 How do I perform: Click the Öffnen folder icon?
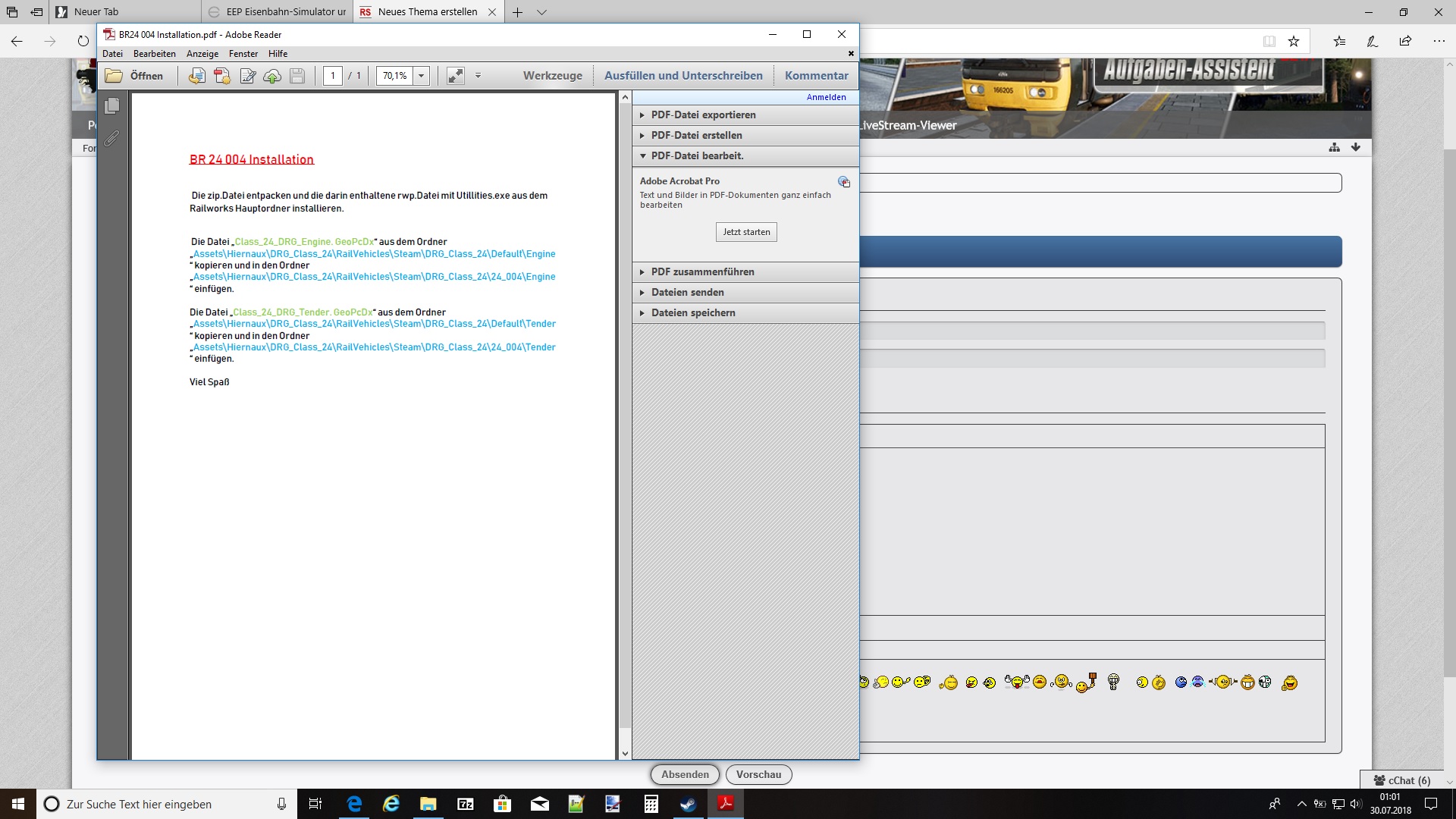pyautogui.click(x=114, y=76)
